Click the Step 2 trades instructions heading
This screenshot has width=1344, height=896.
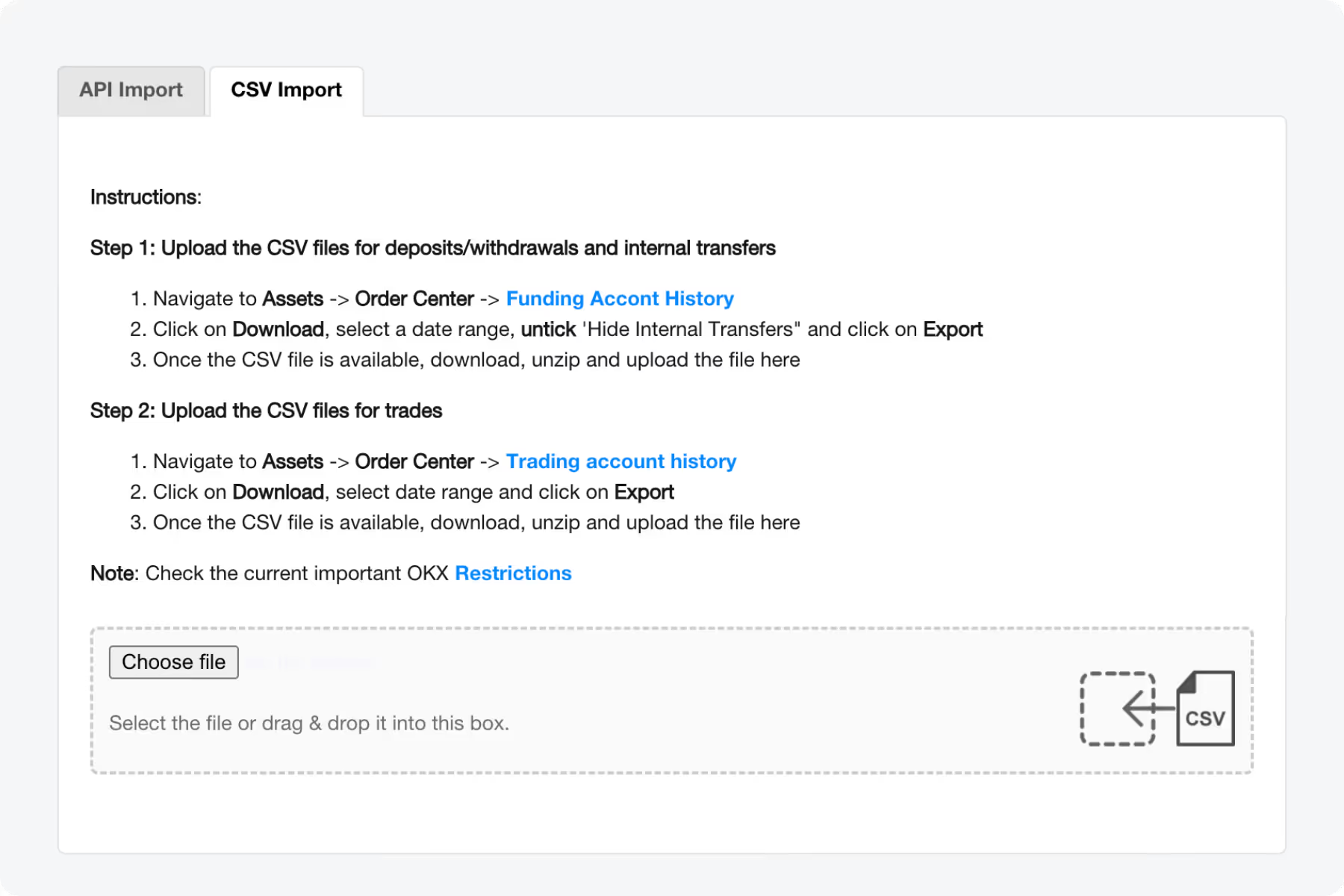[266, 411]
